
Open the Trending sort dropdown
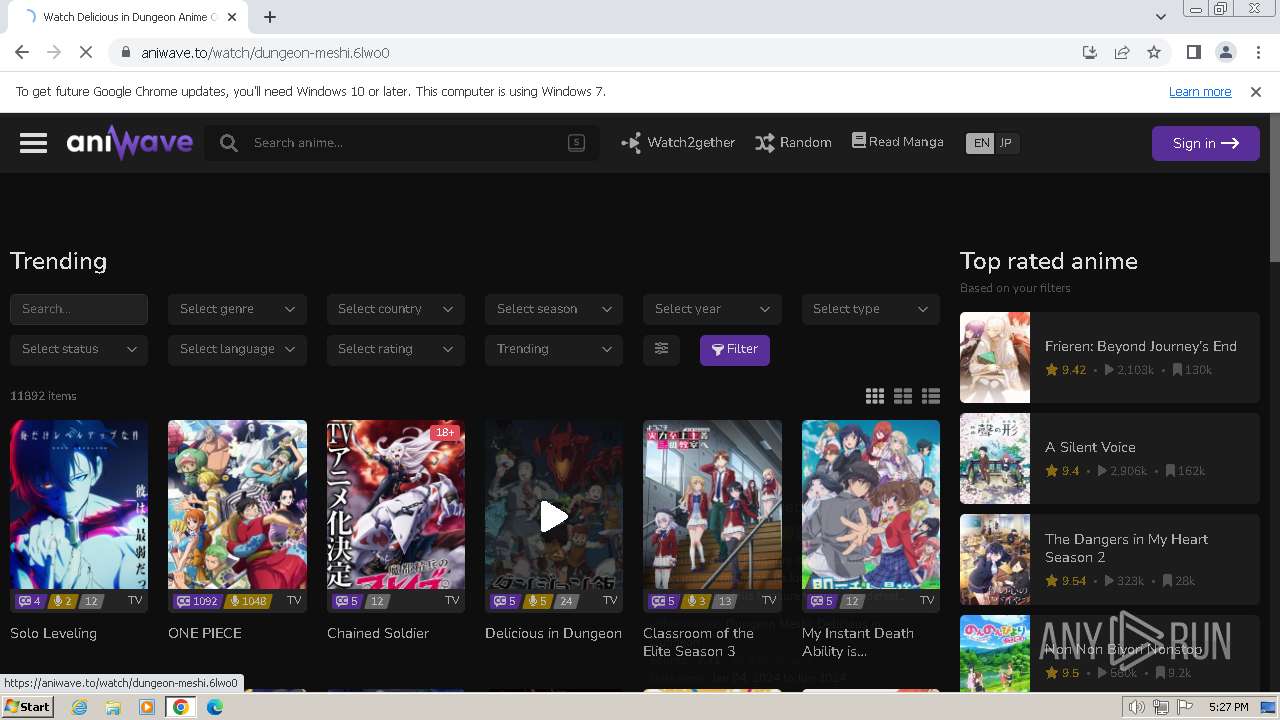point(554,349)
